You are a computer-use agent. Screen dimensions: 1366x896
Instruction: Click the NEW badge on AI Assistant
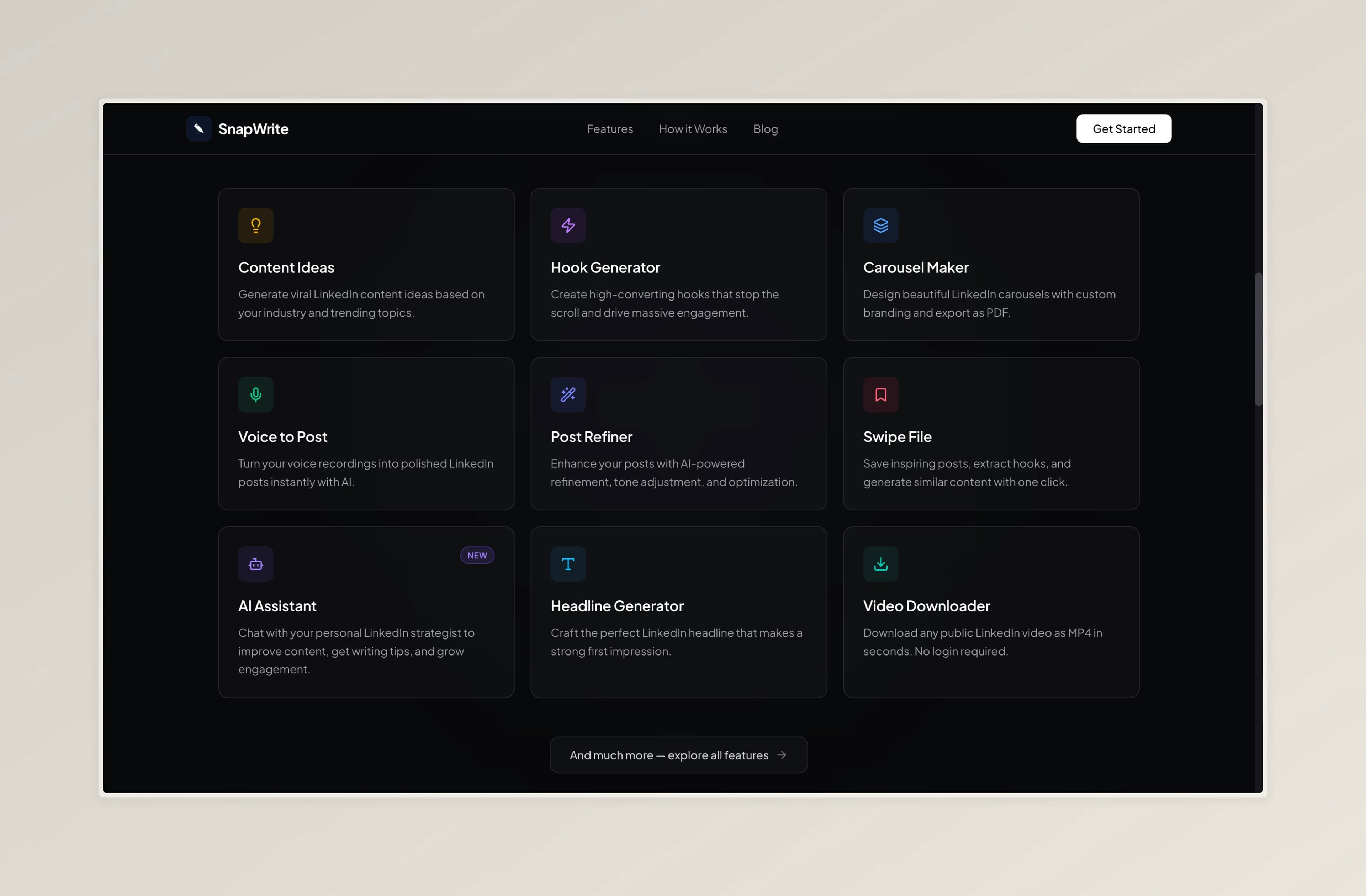coord(477,556)
